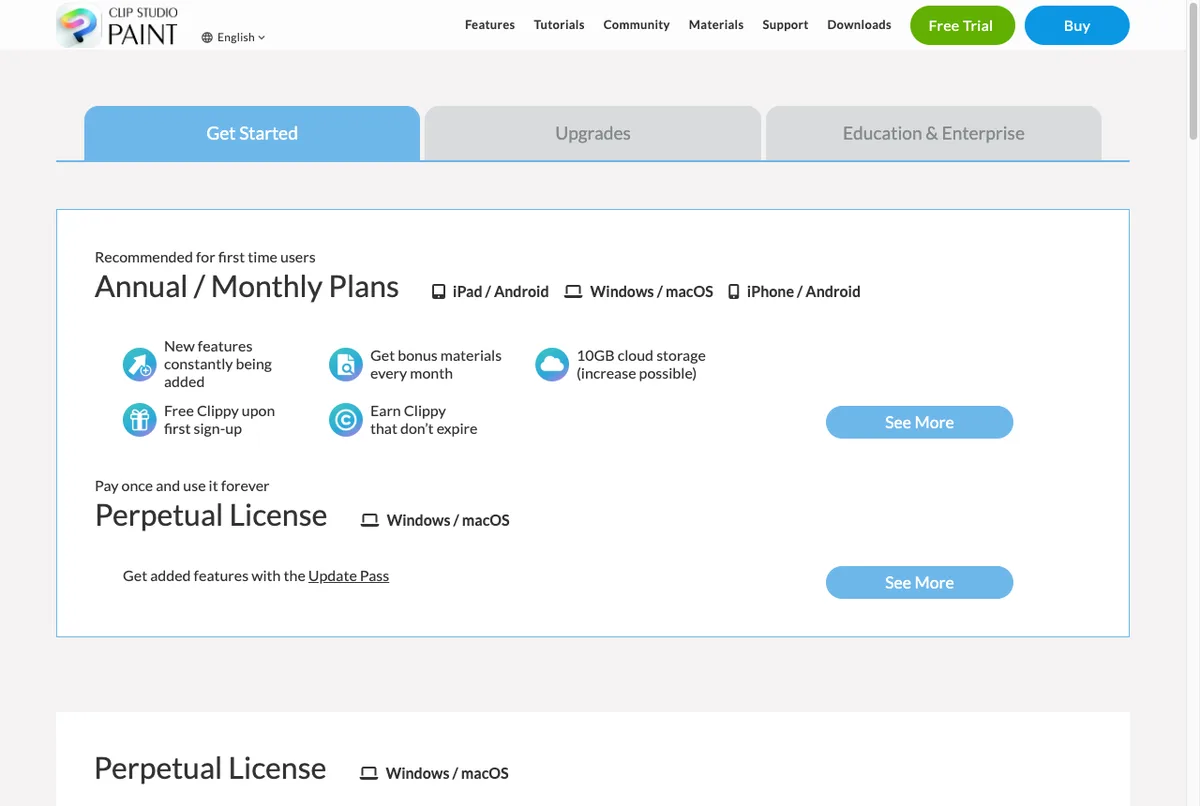Click the page's vertical scrollbar thumb
The height and width of the screenshot is (806, 1200).
pyautogui.click(x=1193, y=70)
